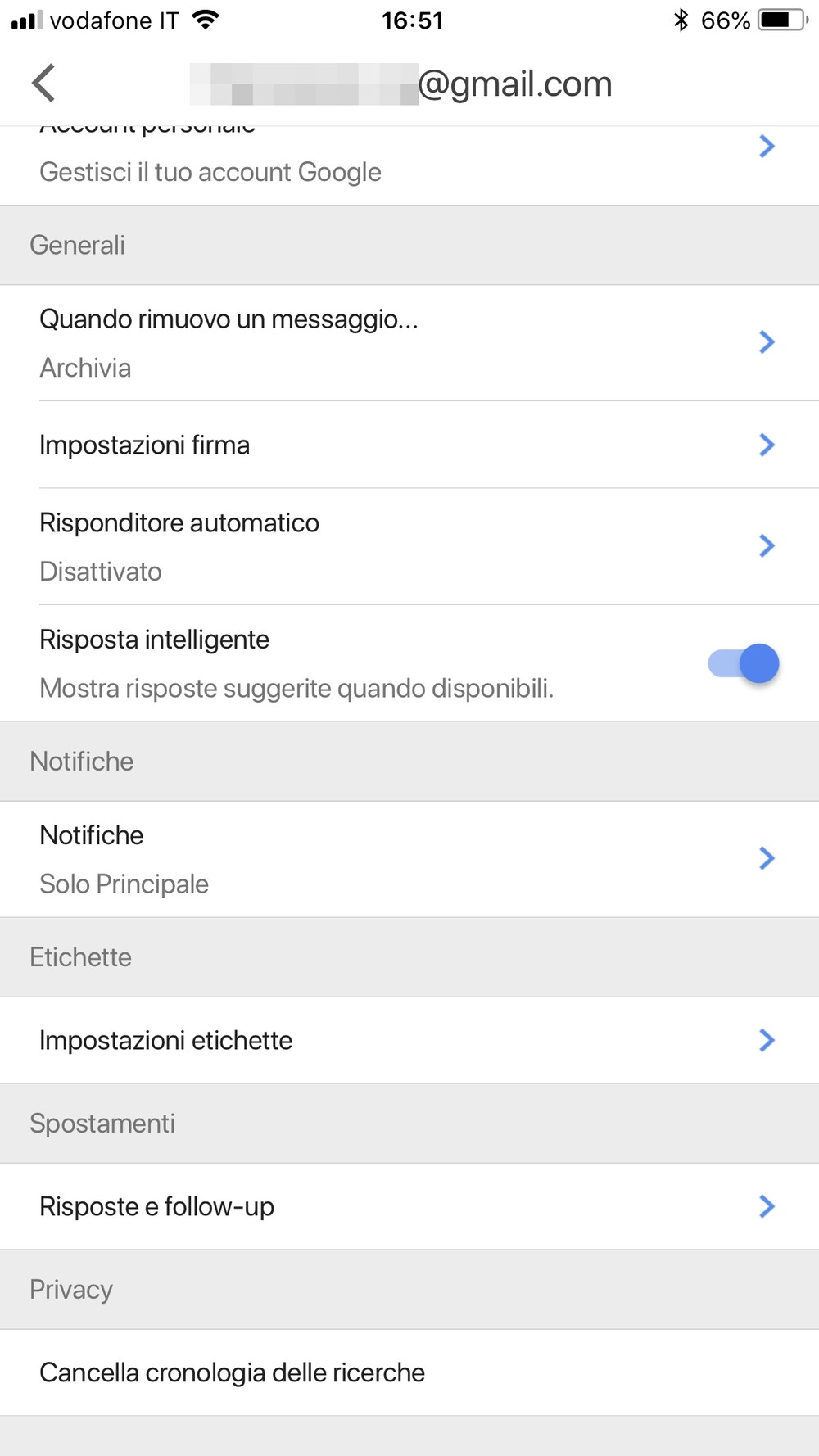Tap chevron for Impostazioni etichette
The image size is (819, 1456).
pyautogui.click(x=767, y=1040)
